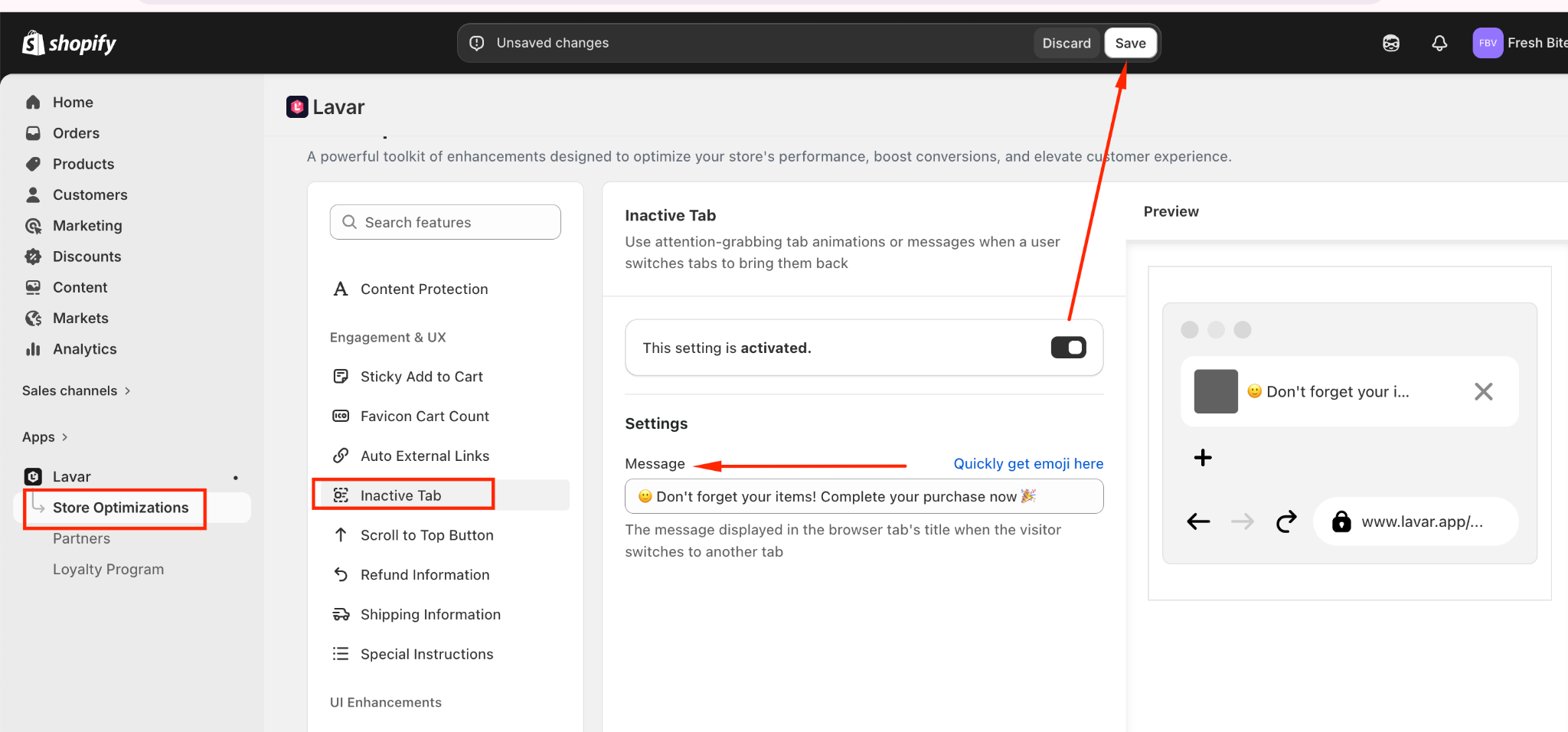Screen dimensions: 1568x732
Task: Open Auto External Links feature
Action: (x=425, y=456)
